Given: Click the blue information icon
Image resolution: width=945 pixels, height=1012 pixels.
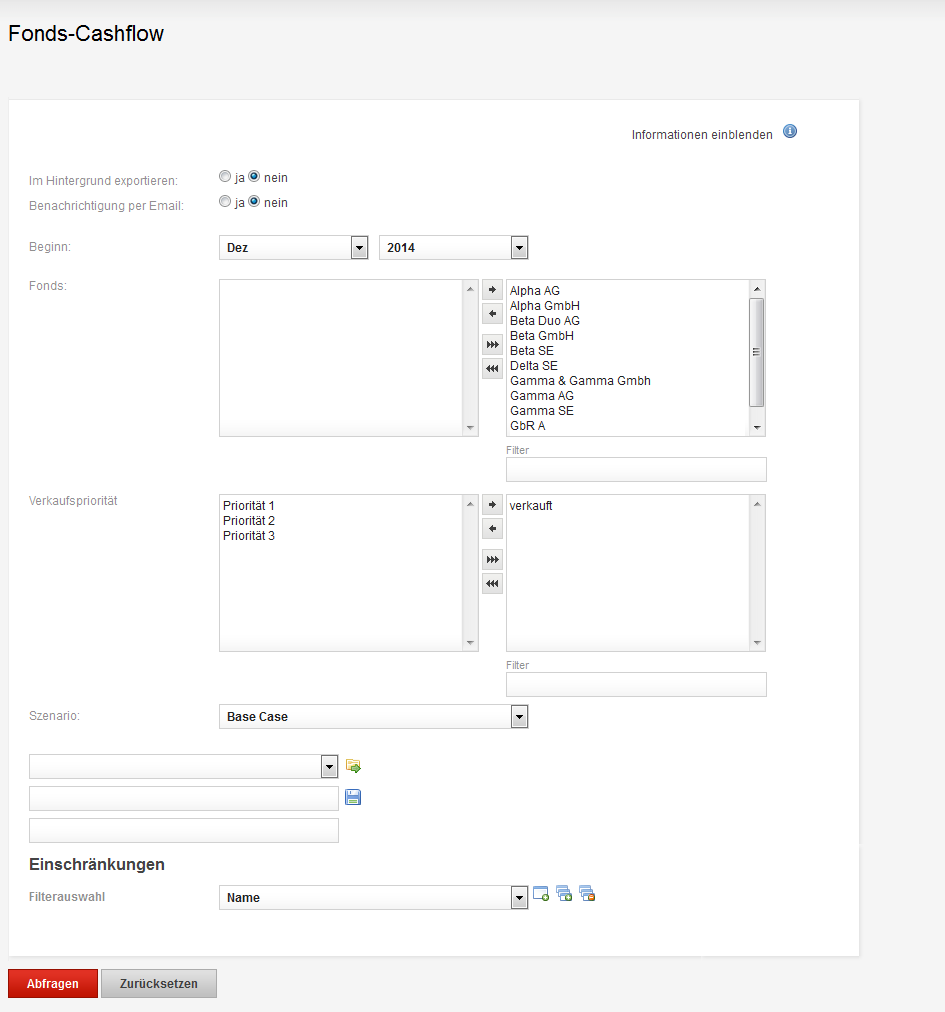Looking at the screenshot, I should pyautogui.click(x=790, y=132).
